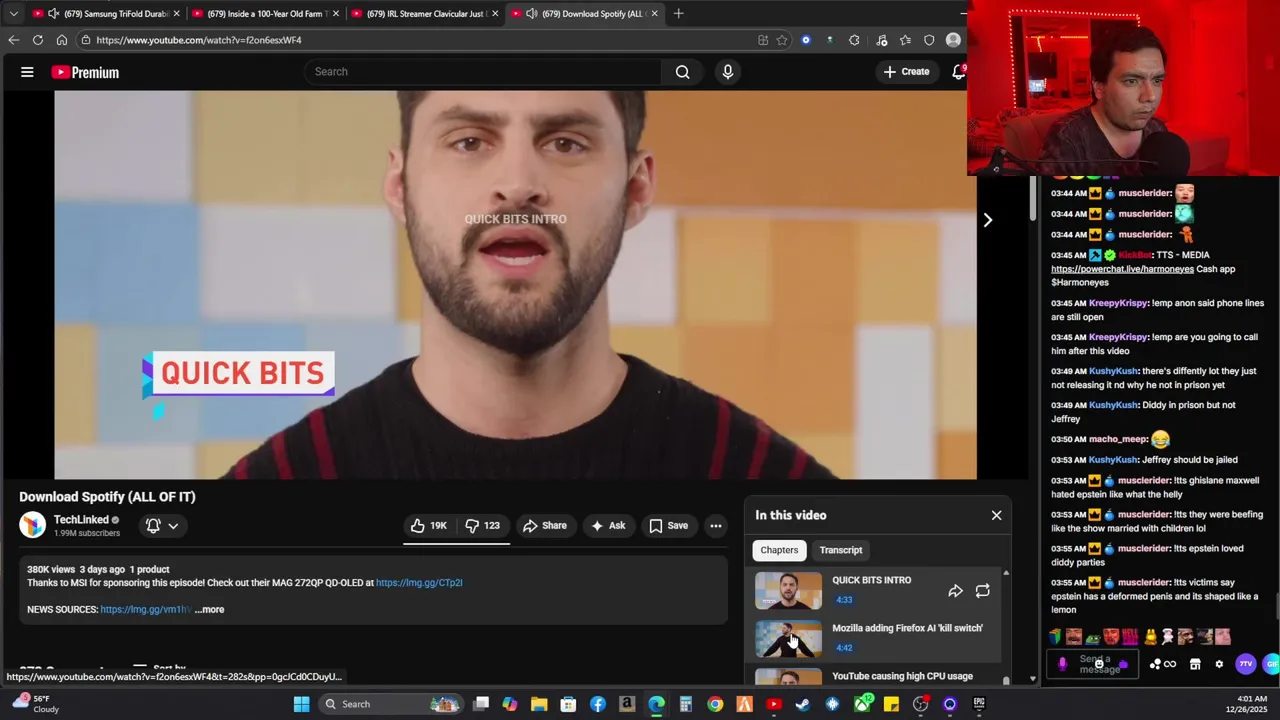1280x720 pixels.
Task: Open the lmg.gg/CTp2I sponsor link
Action: click(419, 583)
